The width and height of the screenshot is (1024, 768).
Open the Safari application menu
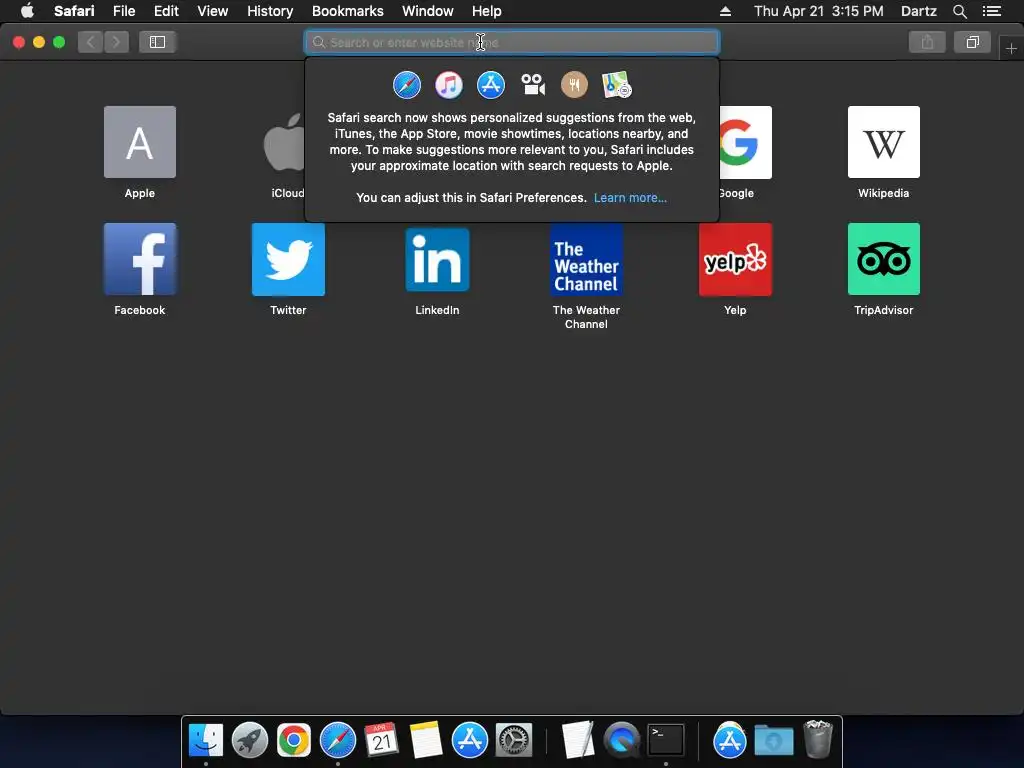click(x=74, y=11)
